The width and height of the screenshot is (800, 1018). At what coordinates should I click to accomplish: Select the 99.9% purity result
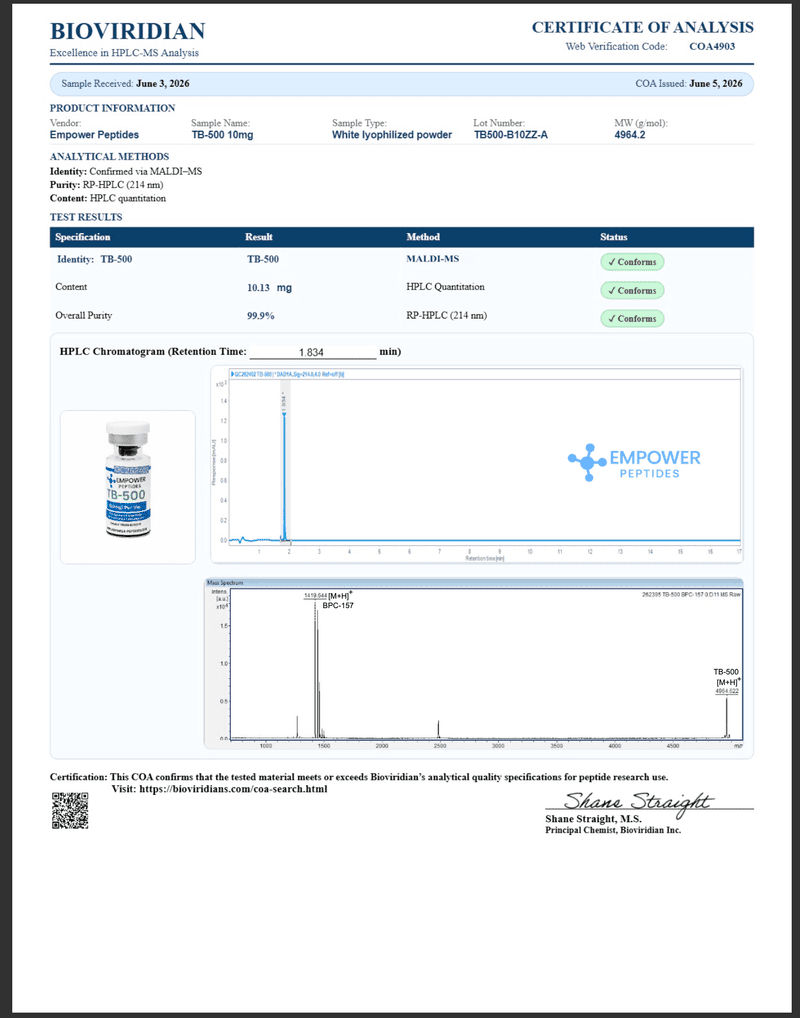click(260, 316)
